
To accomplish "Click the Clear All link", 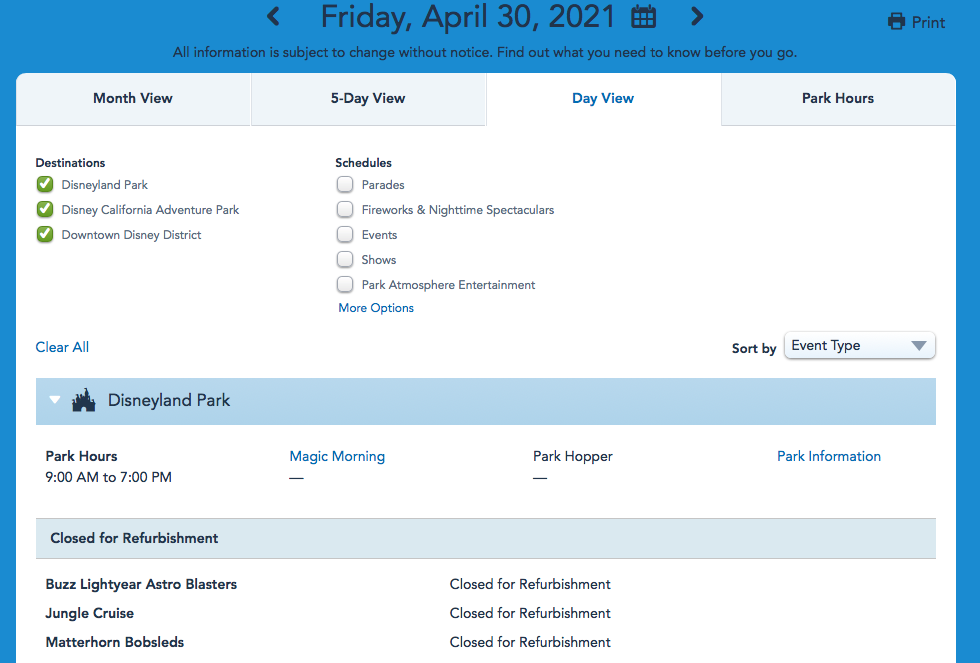I will tap(62, 347).
